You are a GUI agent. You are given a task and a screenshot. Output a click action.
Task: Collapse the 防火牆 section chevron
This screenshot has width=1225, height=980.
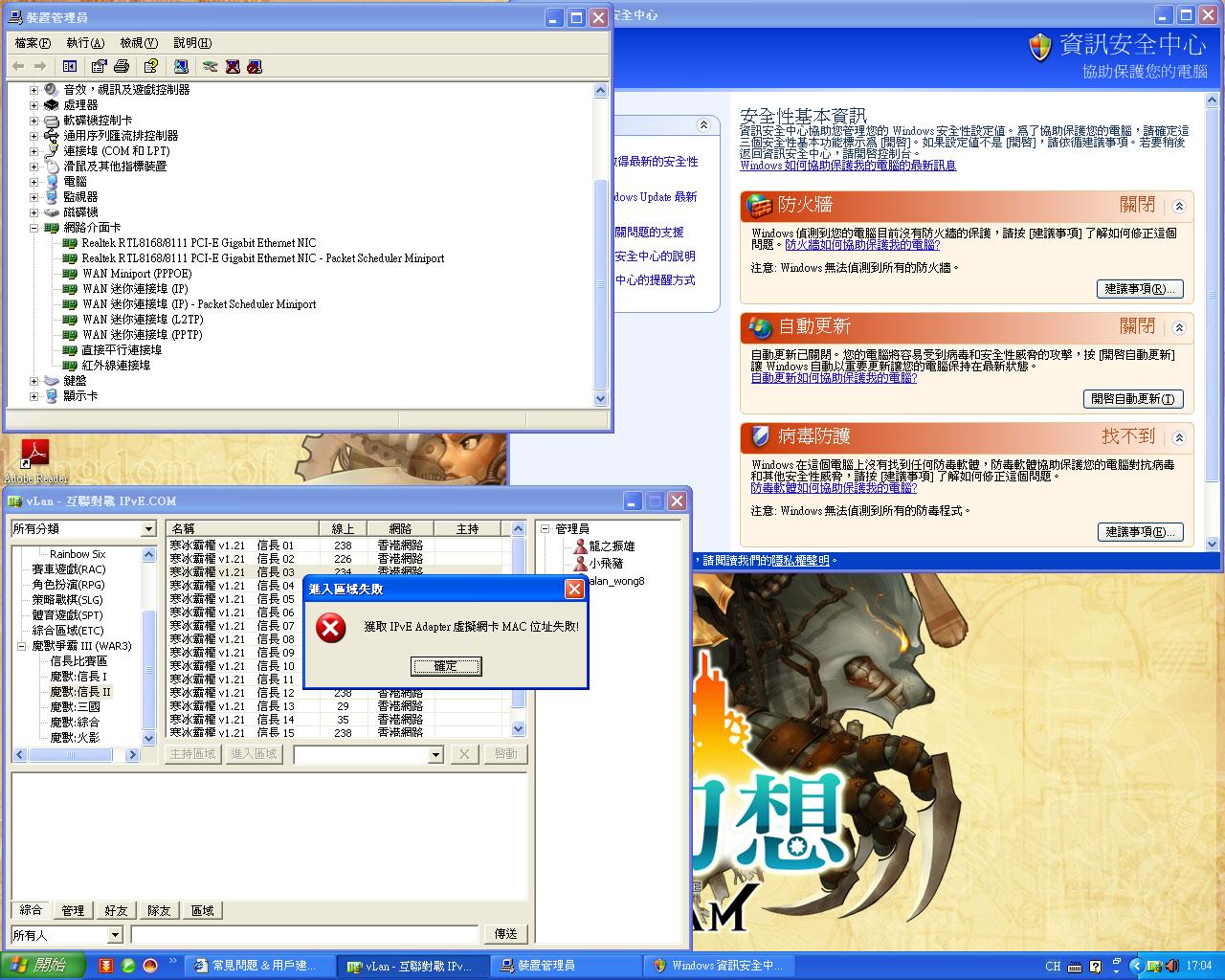tap(1179, 206)
